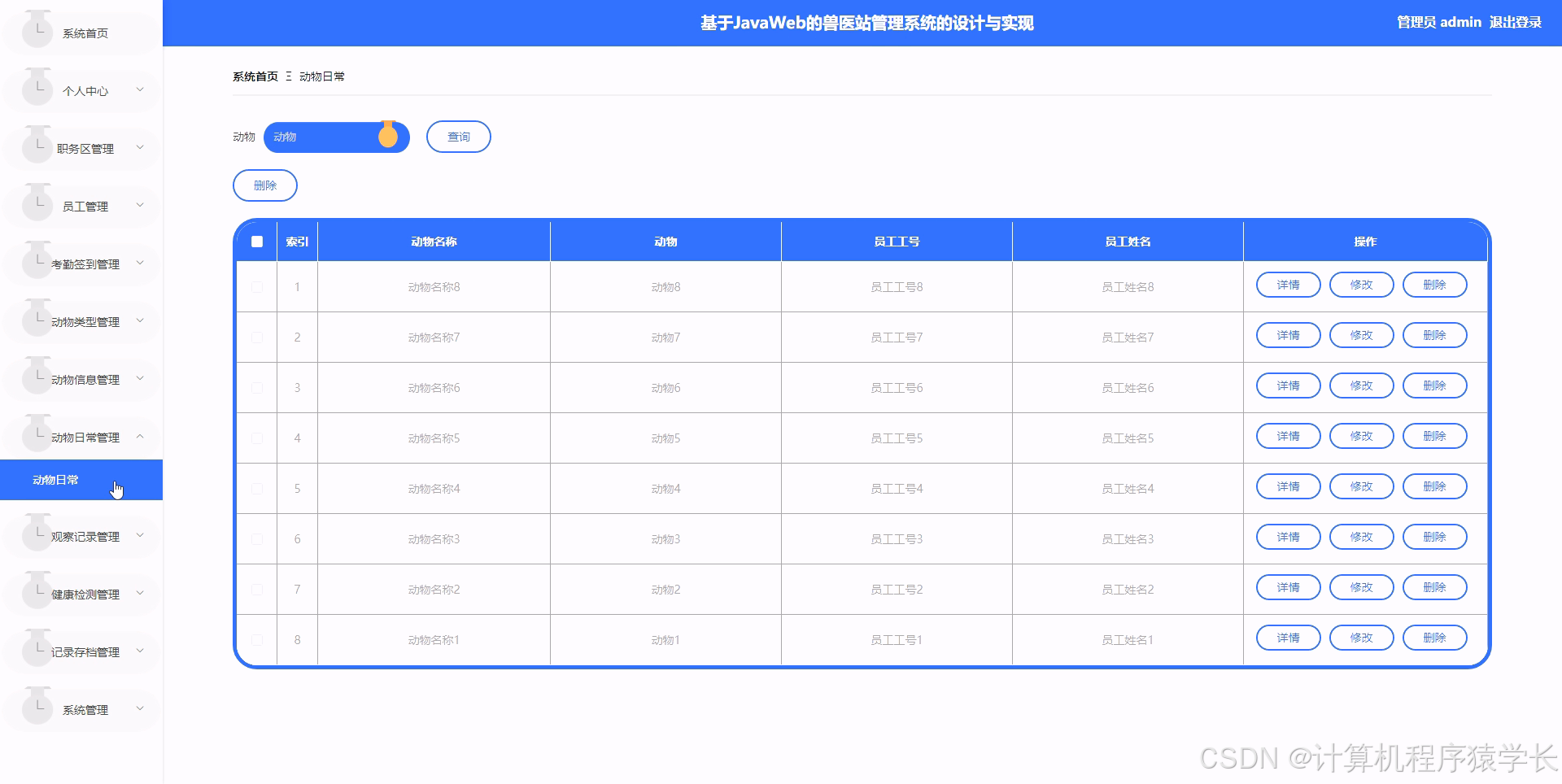Click the 员工管理 sidebar icon
The height and width of the screenshot is (784, 1562).
tap(37, 205)
